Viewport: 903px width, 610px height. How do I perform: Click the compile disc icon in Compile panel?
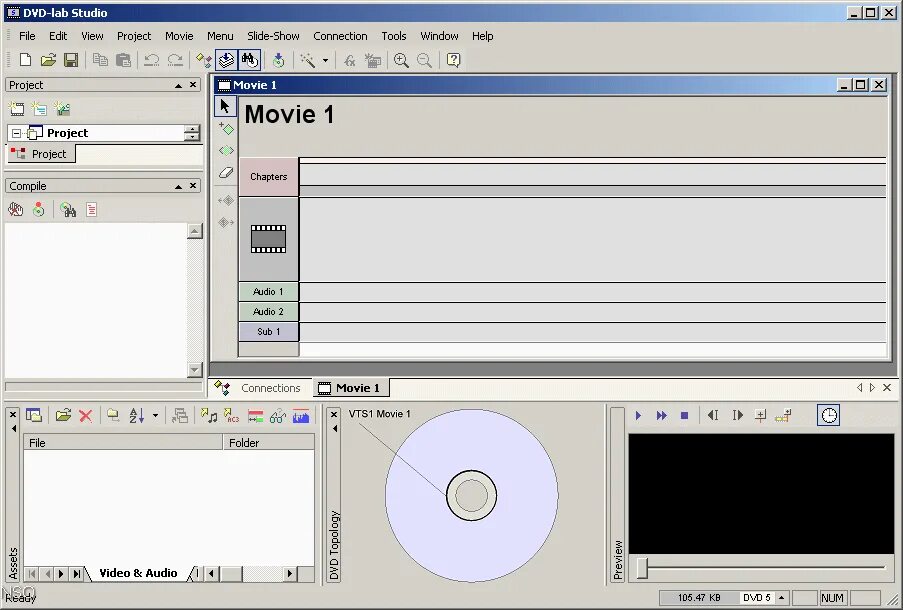(x=39, y=210)
